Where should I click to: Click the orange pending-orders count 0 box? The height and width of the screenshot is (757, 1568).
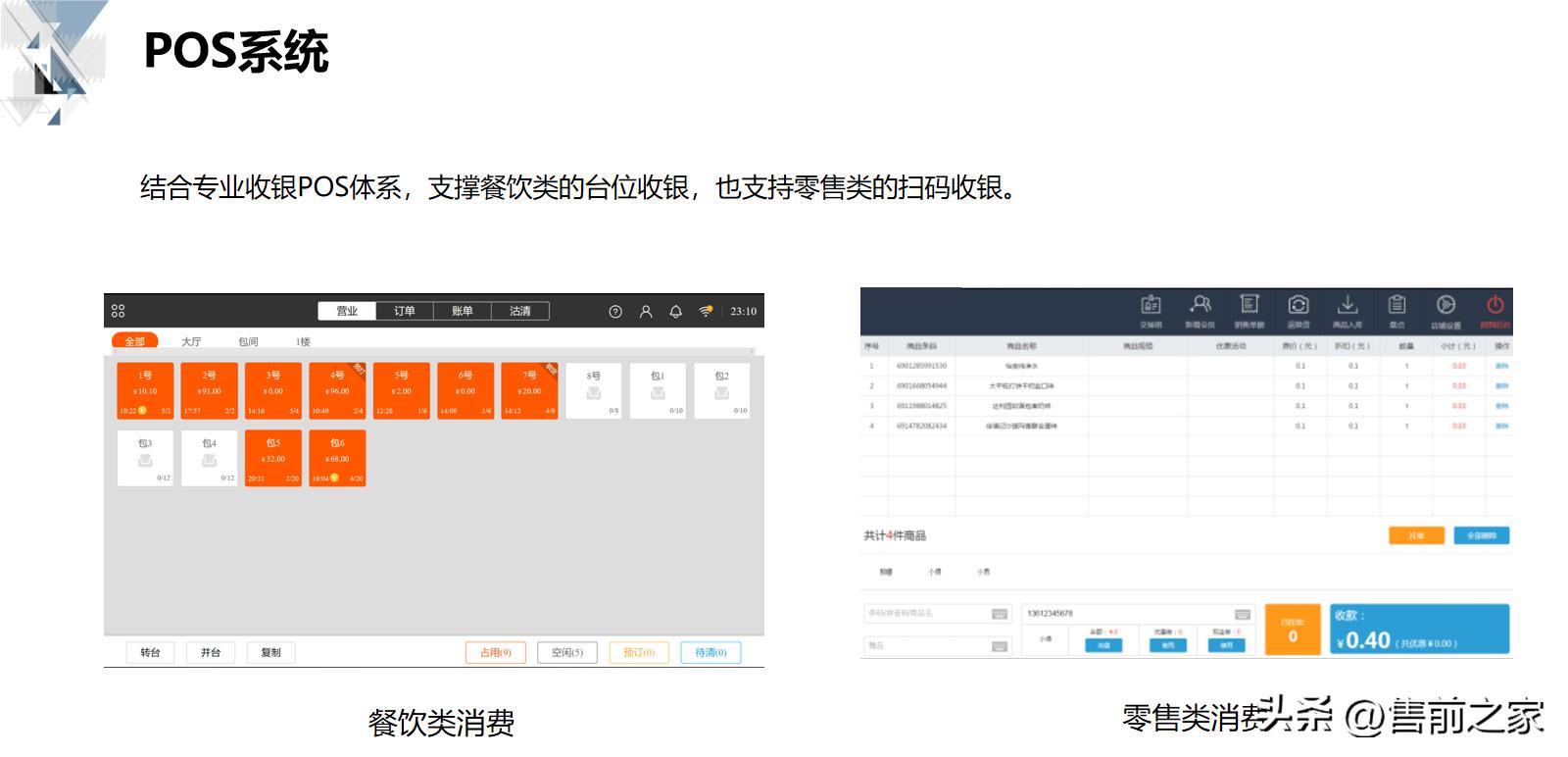point(1293,629)
